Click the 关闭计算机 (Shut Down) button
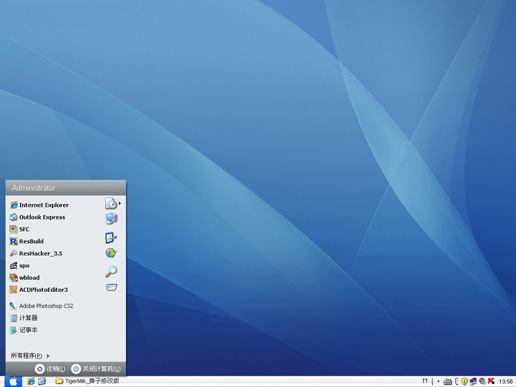Image resolution: width=516 pixels, height=387 pixels. (96, 369)
